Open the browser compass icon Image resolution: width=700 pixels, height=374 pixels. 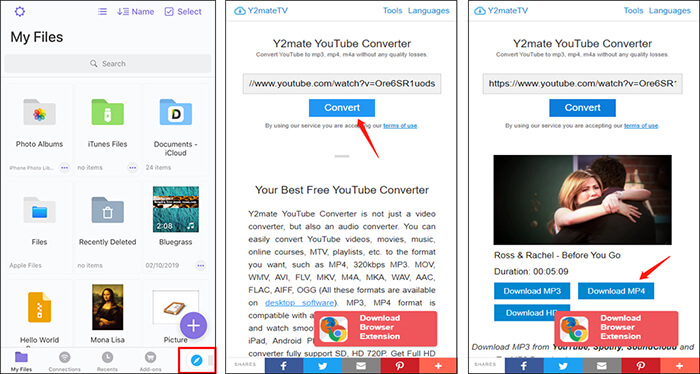[x=196, y=360]
